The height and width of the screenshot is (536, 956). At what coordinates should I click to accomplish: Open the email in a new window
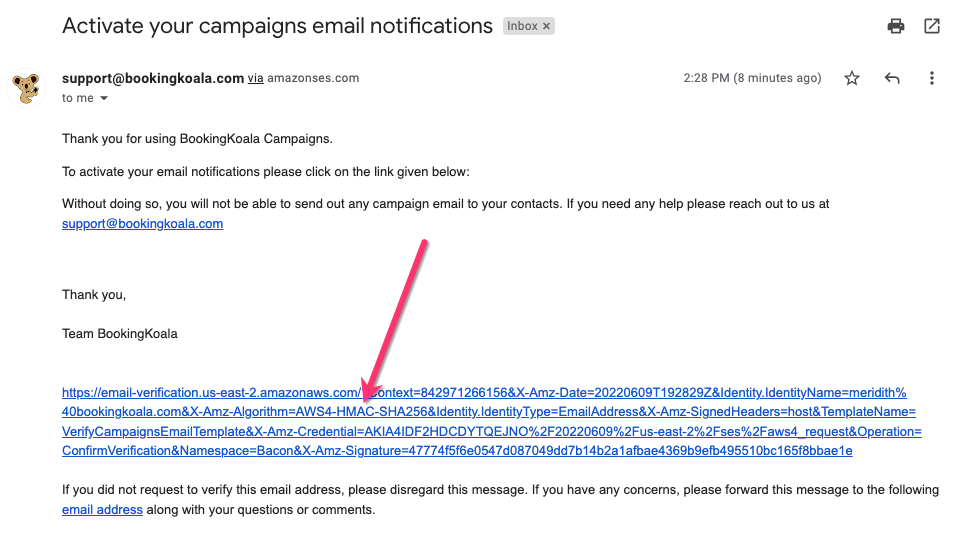pyautogui.click(x=932, y=26)
